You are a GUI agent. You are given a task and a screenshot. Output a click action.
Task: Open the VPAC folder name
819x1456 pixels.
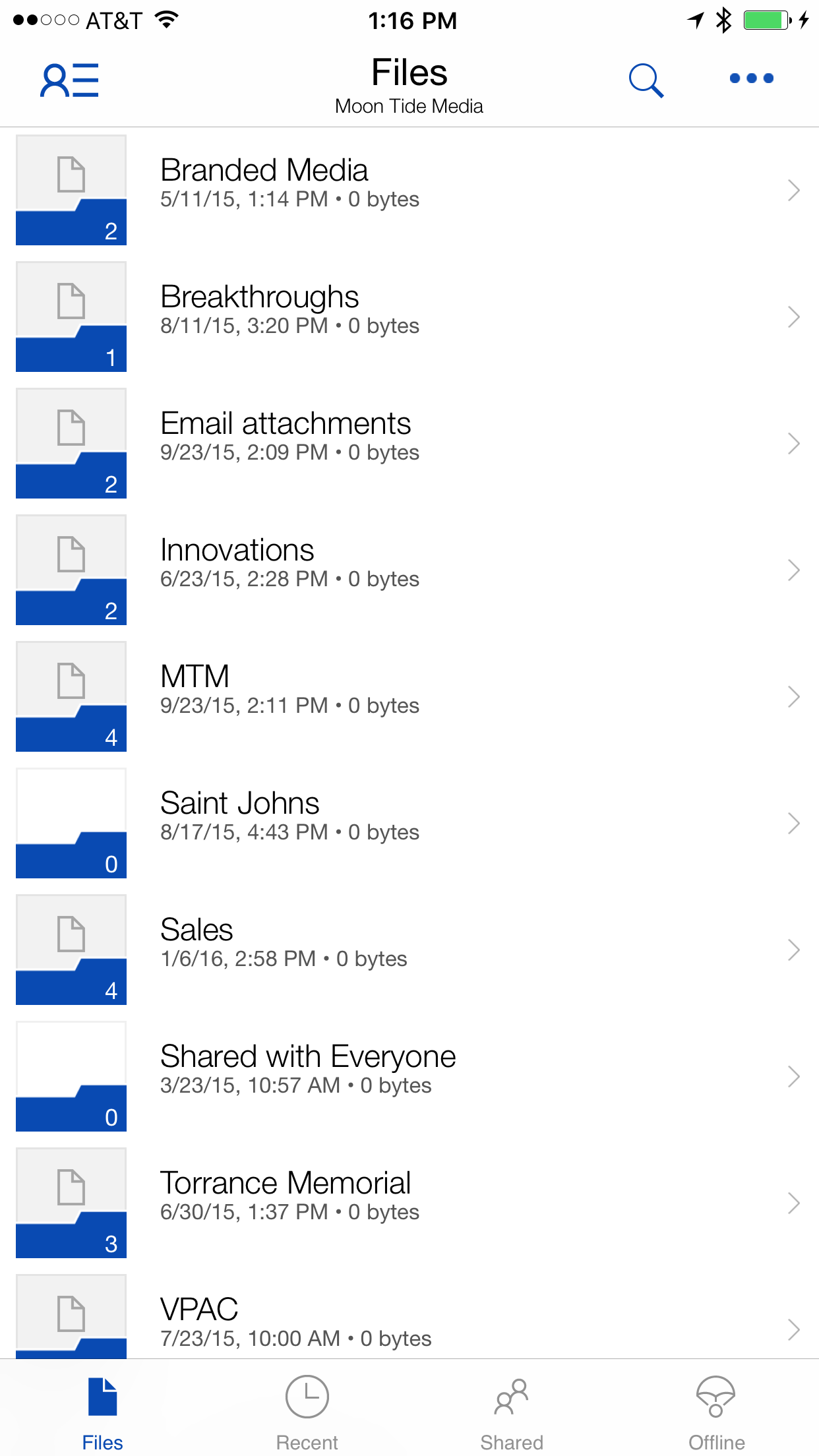pyautogui.click(x=199, y=1310)
